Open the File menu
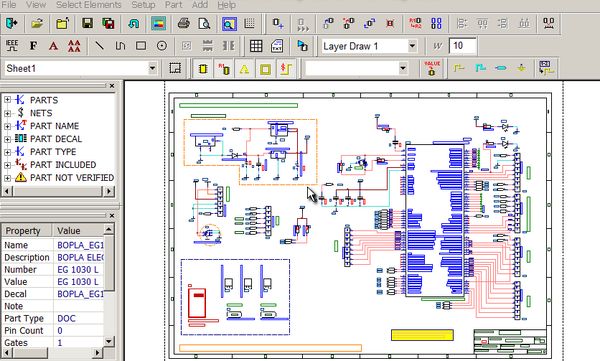The image size is (600, 361). tap(9, 5)
